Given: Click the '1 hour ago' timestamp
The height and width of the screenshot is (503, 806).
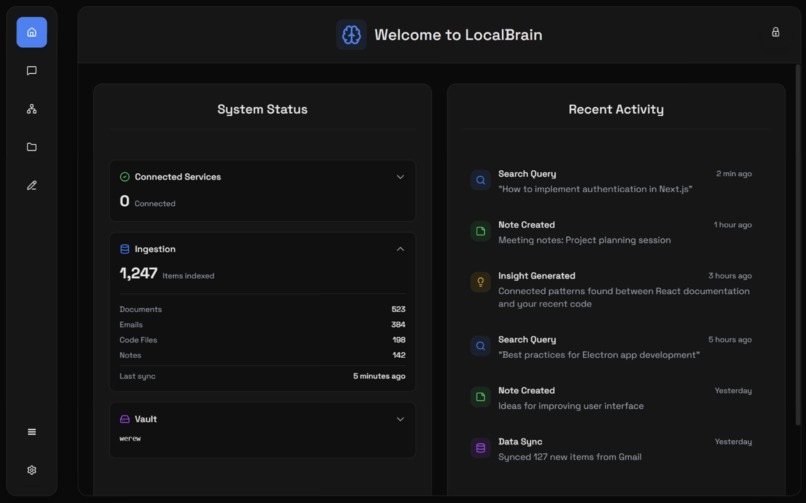Looking at the screenshot, I should click(732, 225).
